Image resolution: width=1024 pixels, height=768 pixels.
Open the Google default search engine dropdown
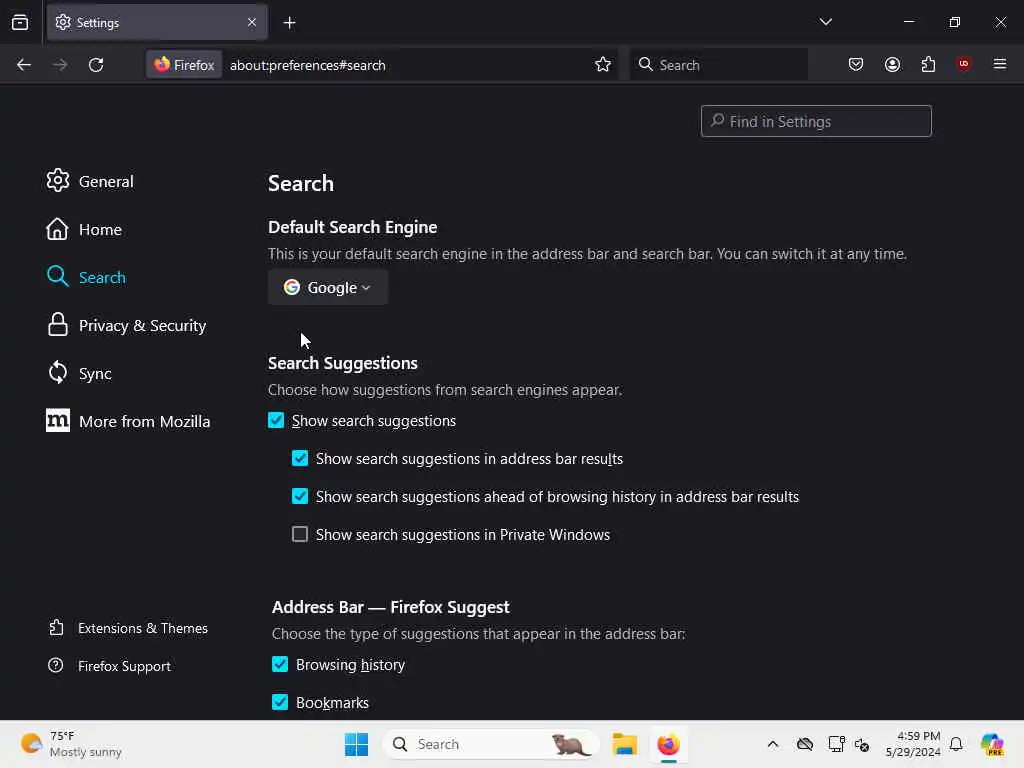328,287
